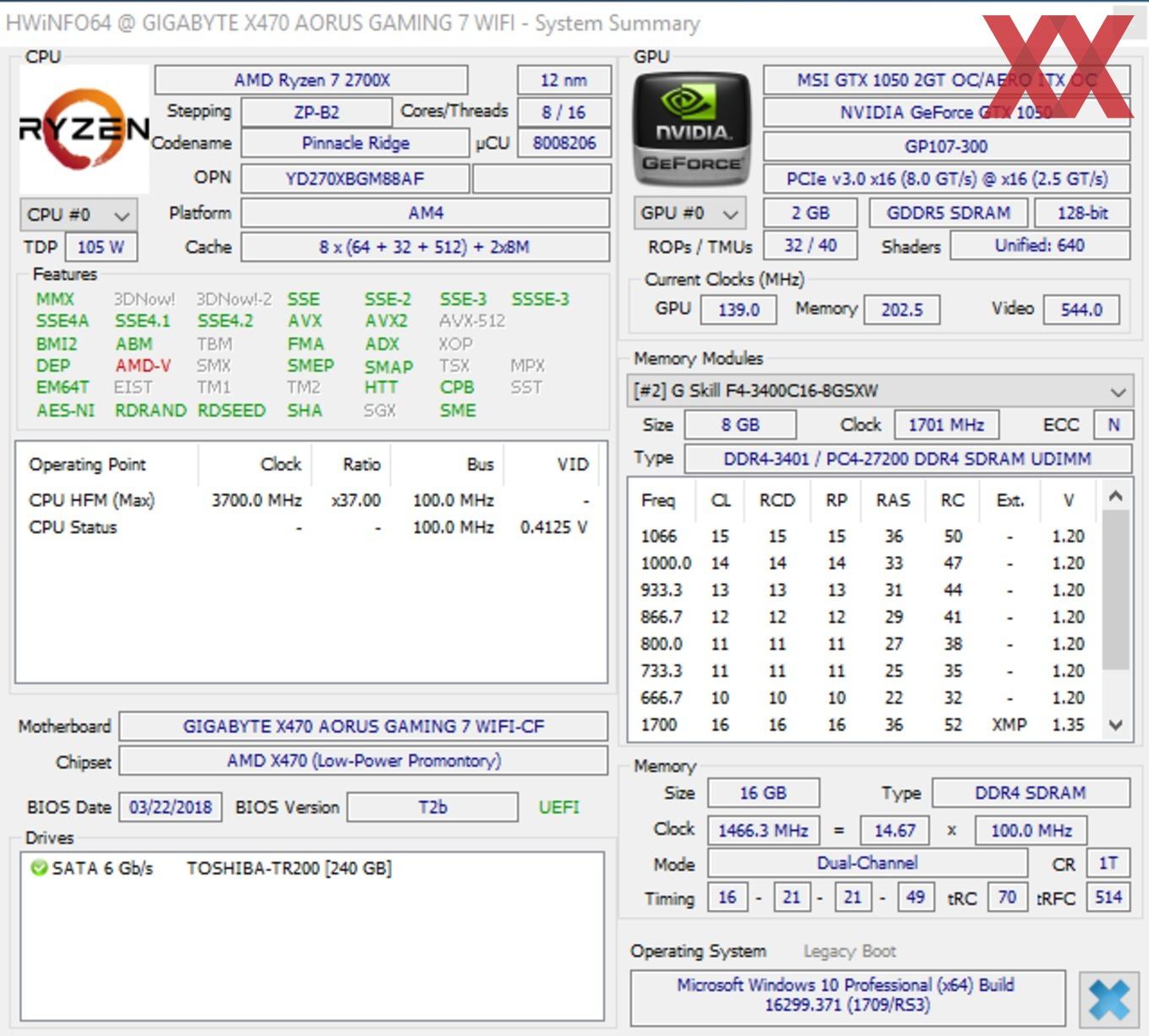The height and width of the screenshot is (1036, 1149).
Task: Select the Pinnacle Ridge codename field
Action: [x=355, y=143]
